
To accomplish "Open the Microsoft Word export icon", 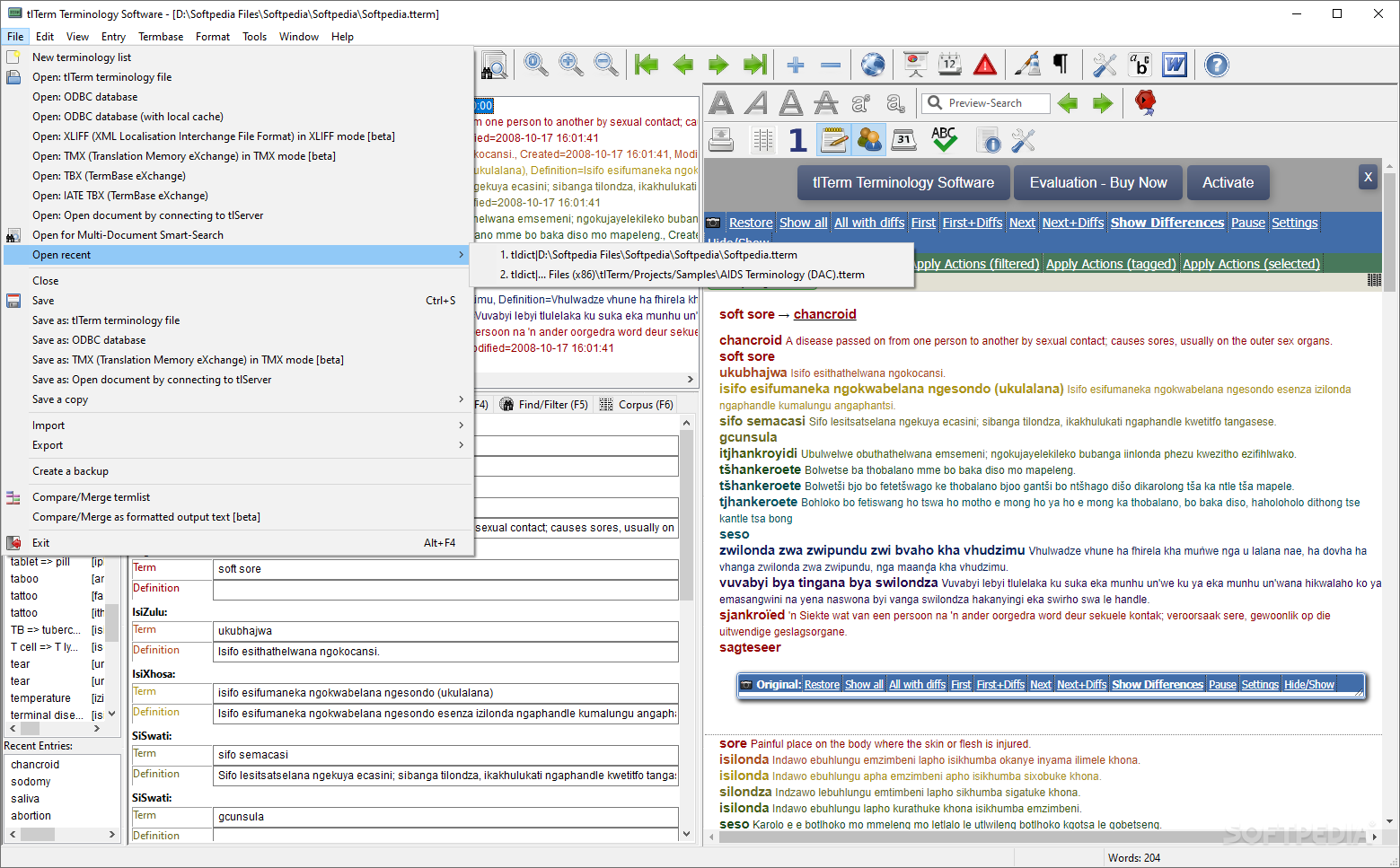I will click(1175, 65).
